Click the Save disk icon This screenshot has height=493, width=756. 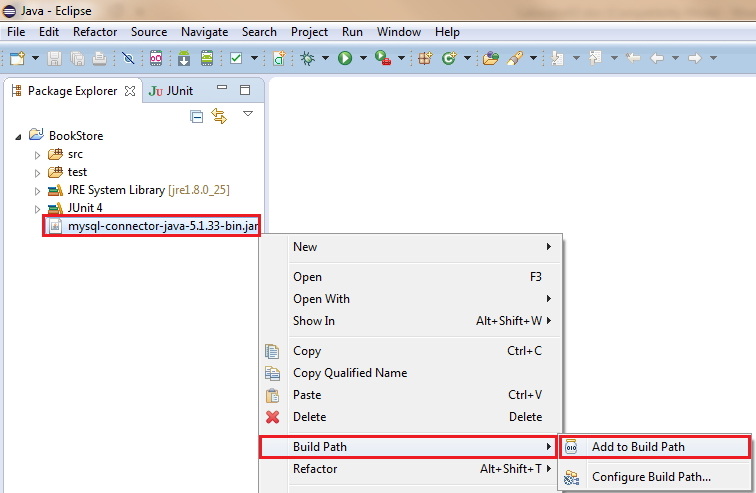point(54,58)
